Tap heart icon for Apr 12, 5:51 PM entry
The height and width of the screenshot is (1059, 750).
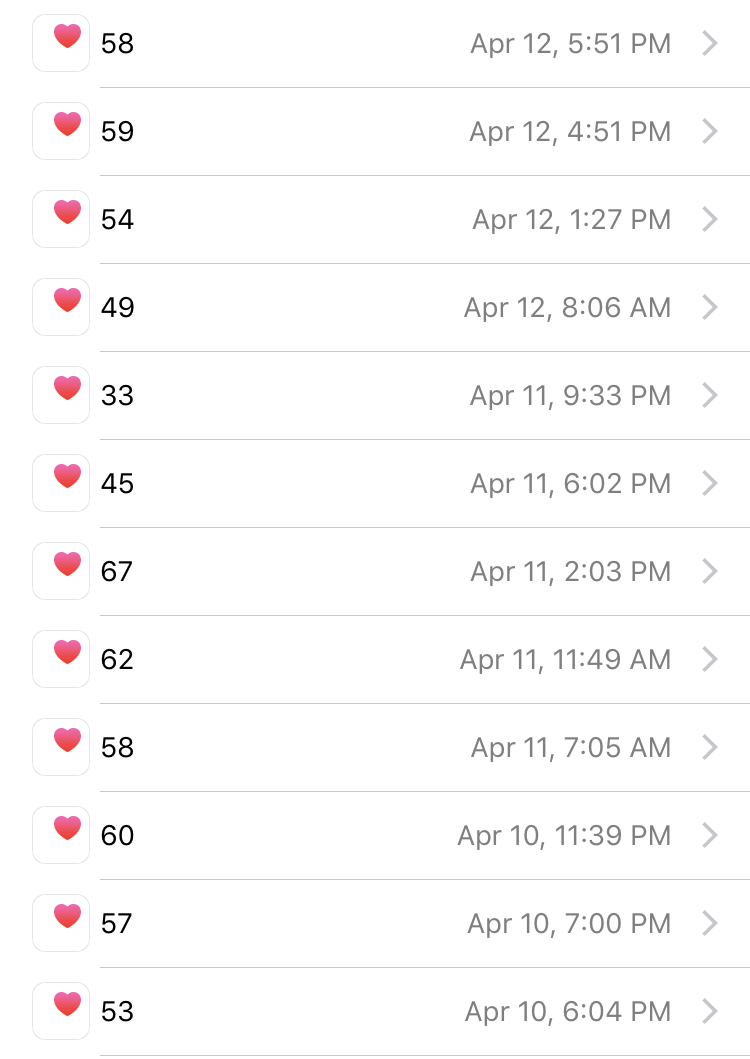click(x=61, y=43)
